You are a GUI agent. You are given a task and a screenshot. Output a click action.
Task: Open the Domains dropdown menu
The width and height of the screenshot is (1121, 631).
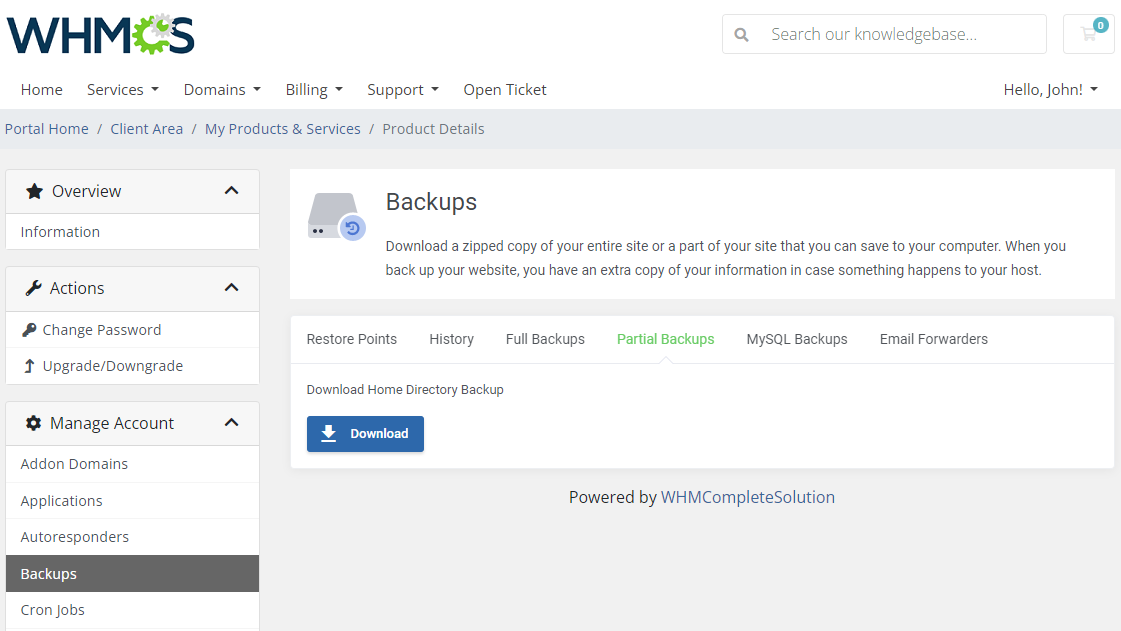222,89
